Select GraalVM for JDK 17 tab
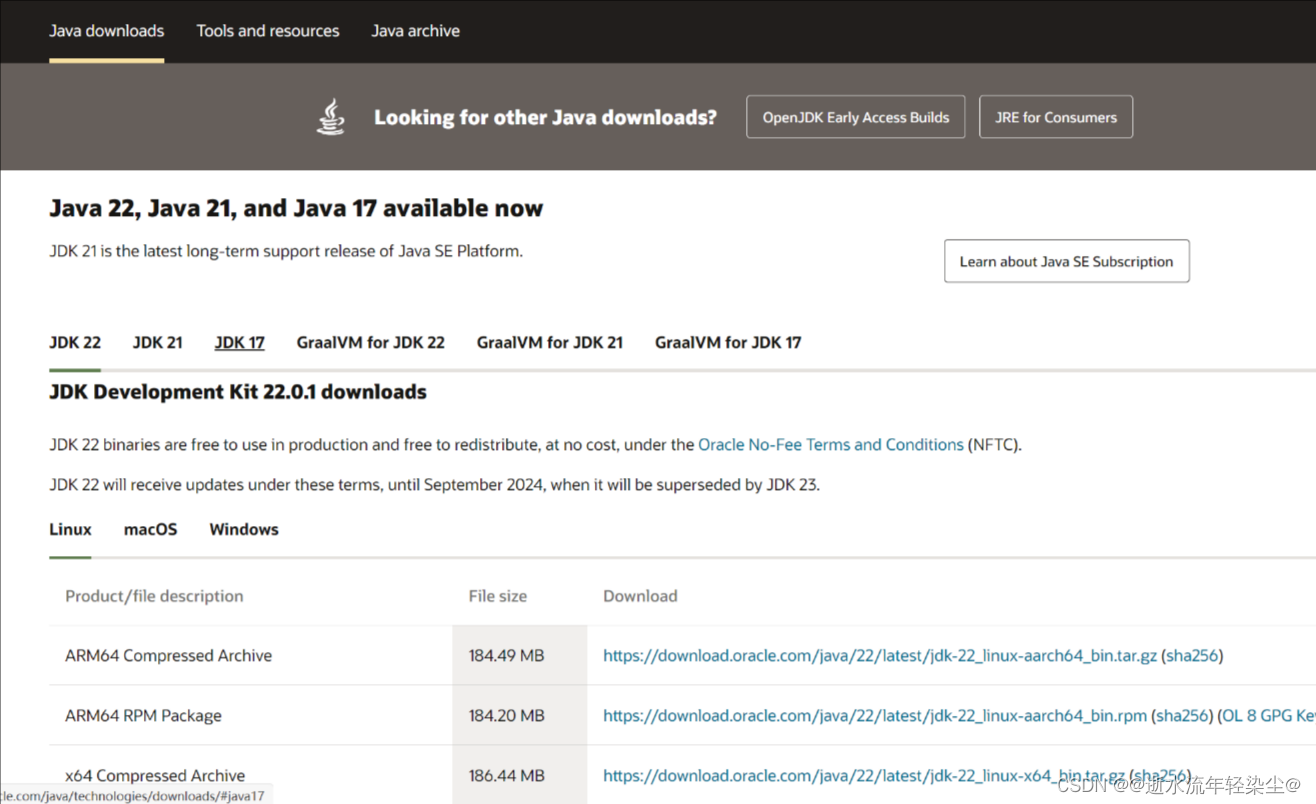Image resolution: width=1316 pixels, height=804 pixels. pos(728,342)
